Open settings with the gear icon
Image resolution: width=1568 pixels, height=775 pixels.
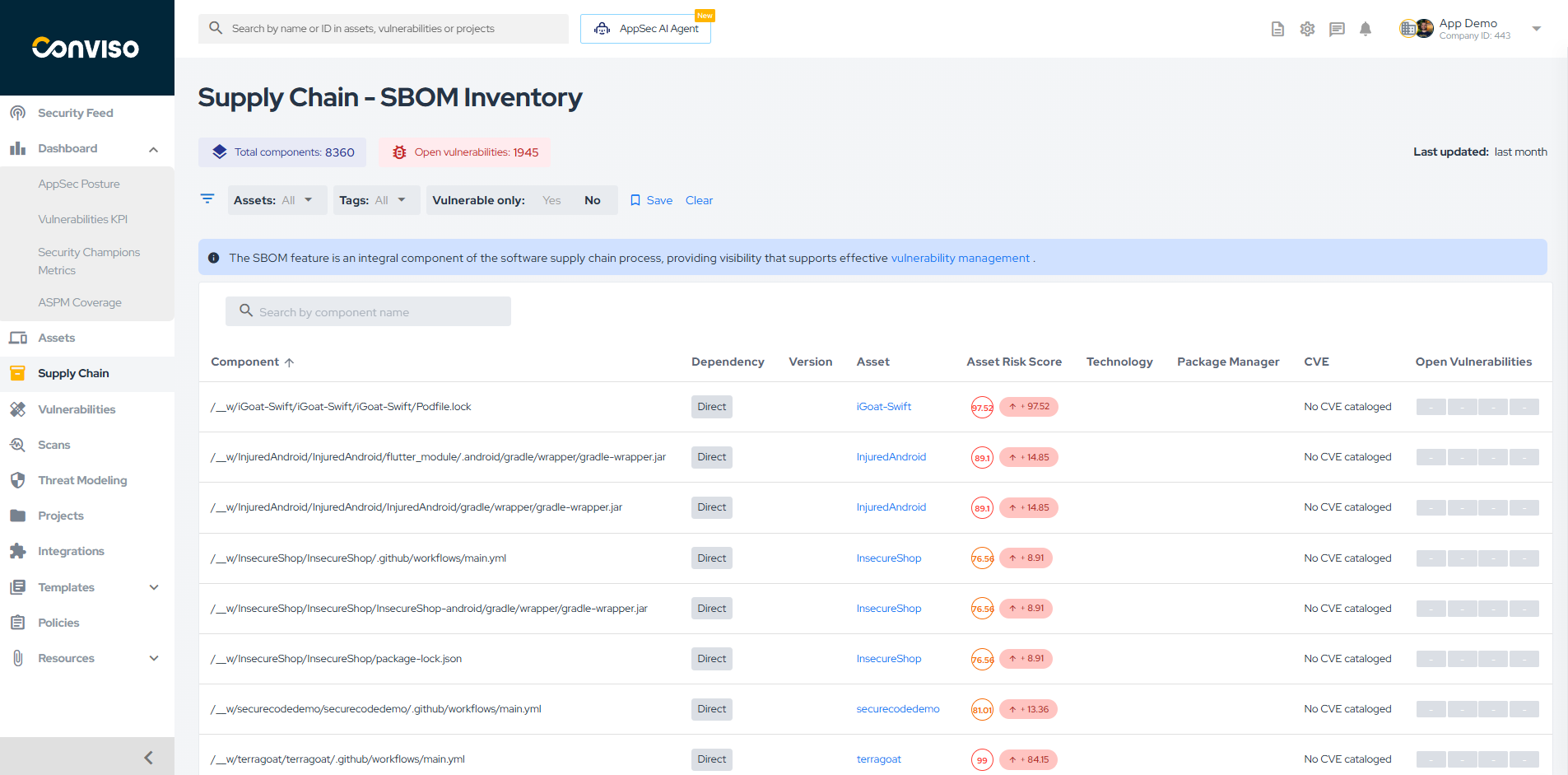coord(1307,29)
